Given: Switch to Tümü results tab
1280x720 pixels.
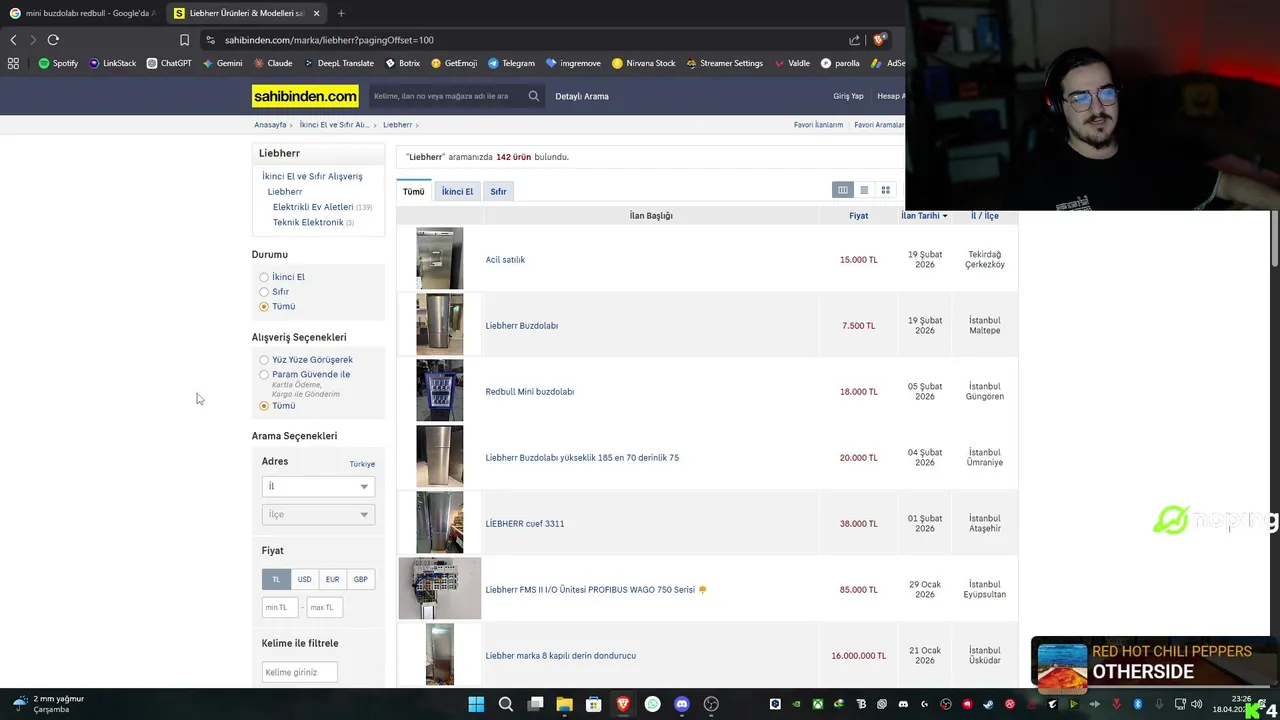Looking at the screenshot, I should click(x=414, y=191).
